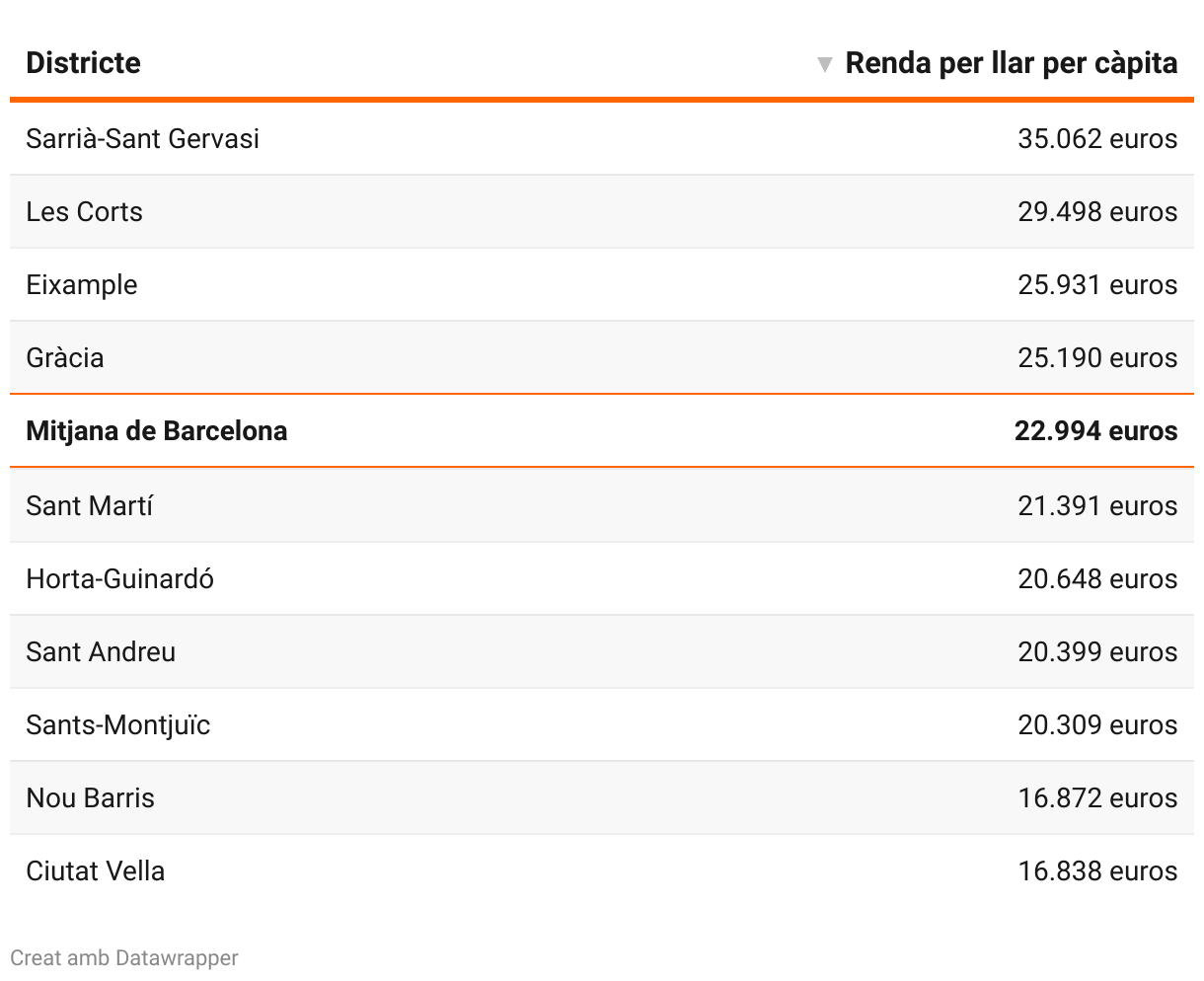Select the 22.994 euros average value
The image size is (1204, 981).
click(x=1095, y=431)
